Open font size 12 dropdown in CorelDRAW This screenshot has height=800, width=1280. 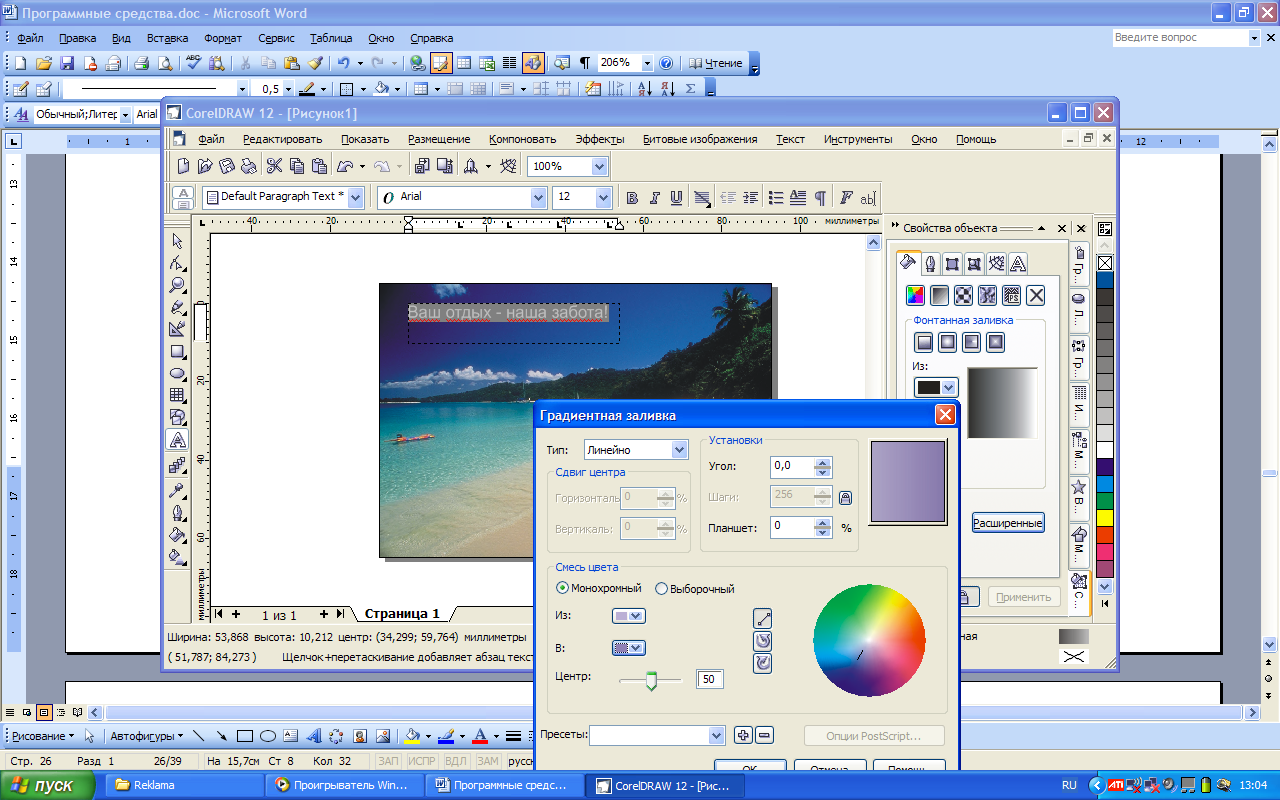pos(603,197)
